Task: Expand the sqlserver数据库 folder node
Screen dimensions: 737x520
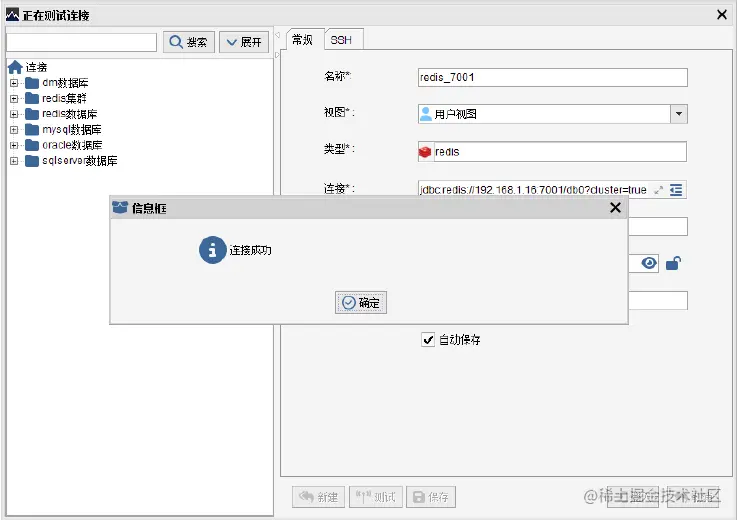Action: point(14,161)
